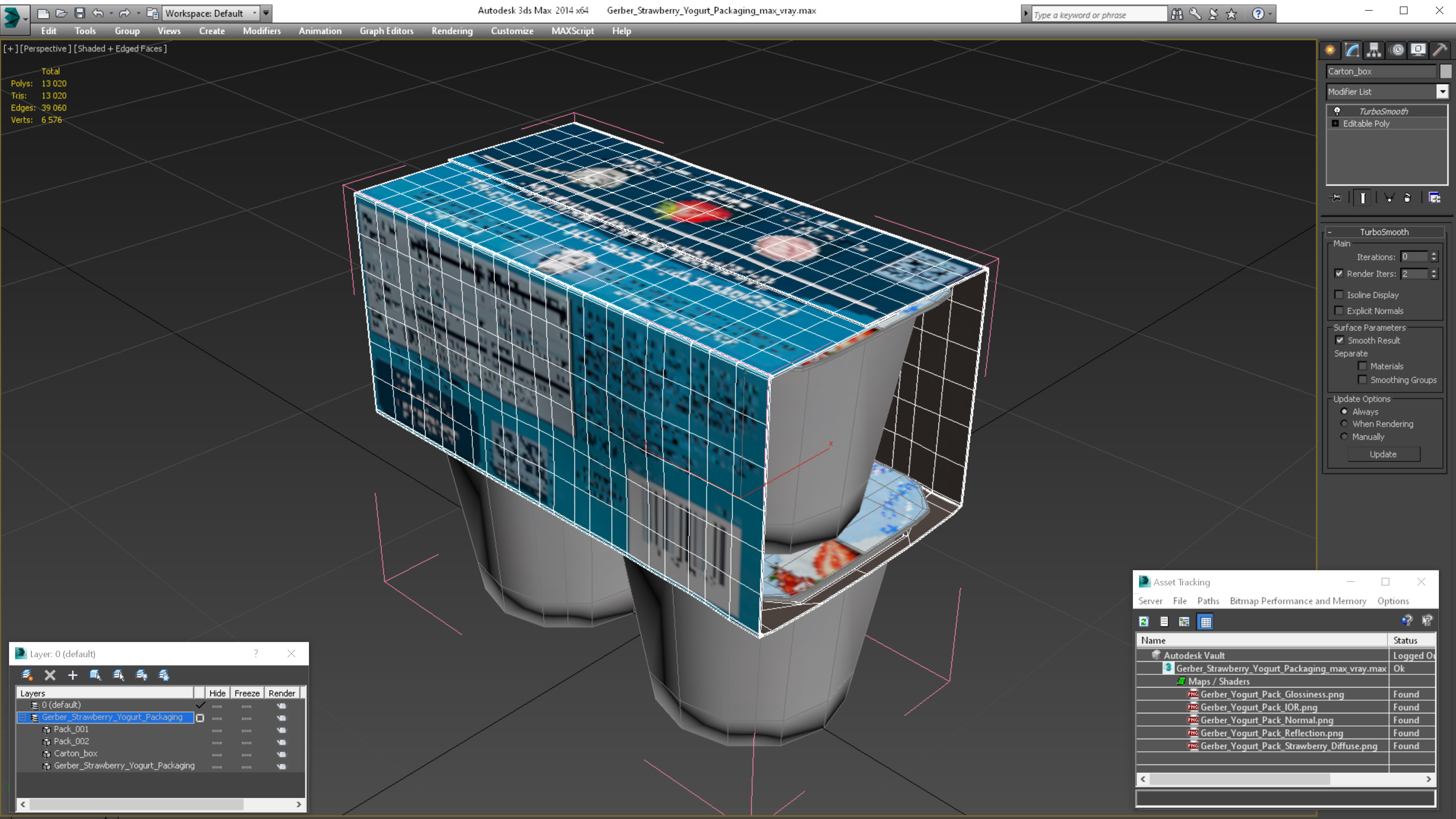This screenshot has height=819, width=1456.
Task: Click Create New Layer plus icon
Action: 72,675
